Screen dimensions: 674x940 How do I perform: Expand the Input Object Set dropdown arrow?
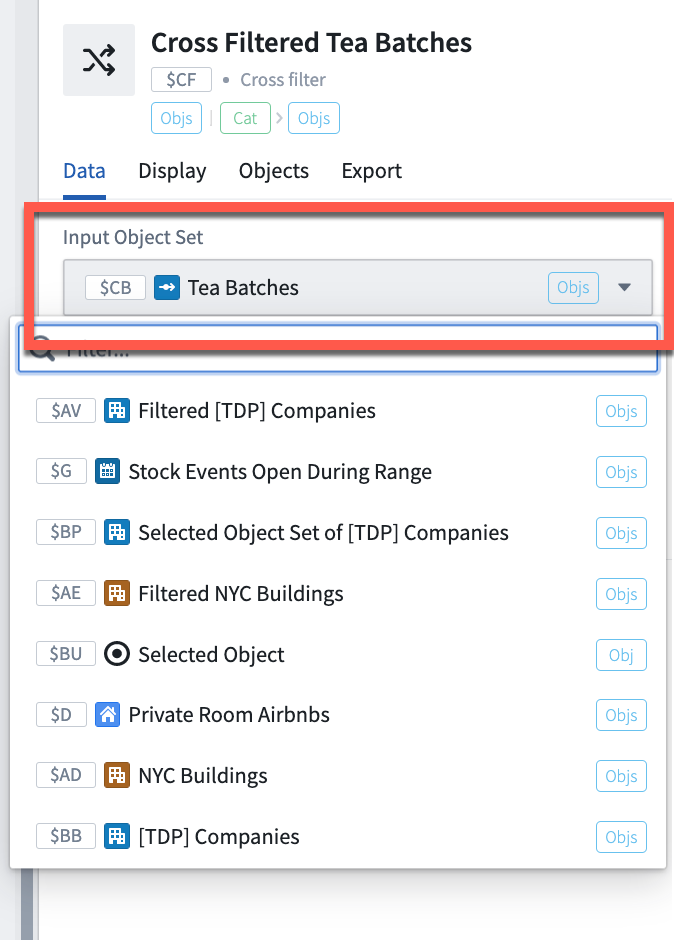624,287
